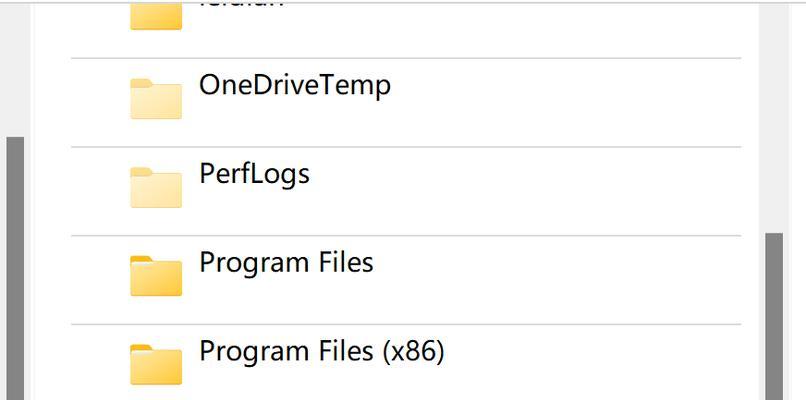Click the PerfLogs folder icon
The width and height of the screenshot is (806, 400).
[x=156, y=188]
